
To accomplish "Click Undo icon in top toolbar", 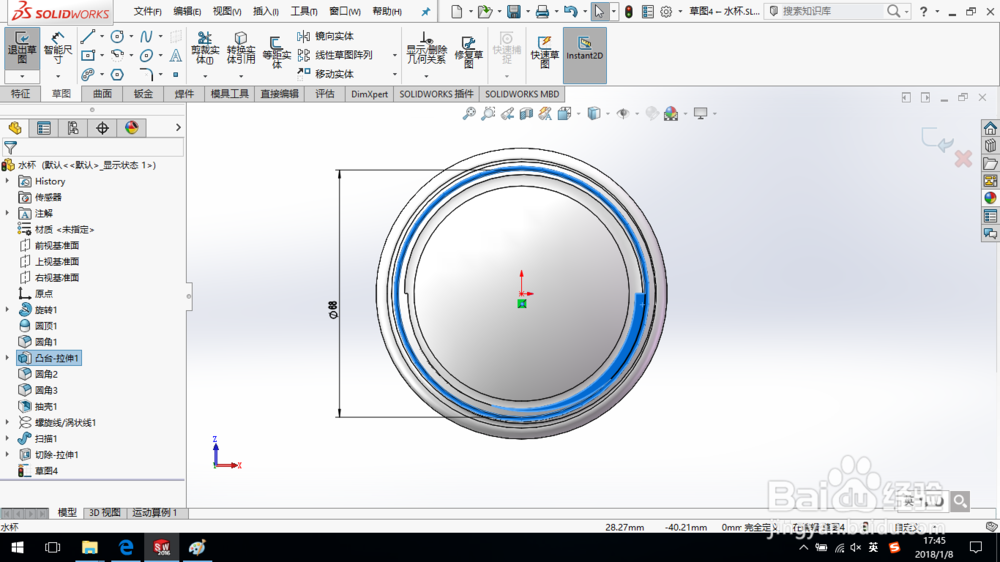I will (570, 11).
